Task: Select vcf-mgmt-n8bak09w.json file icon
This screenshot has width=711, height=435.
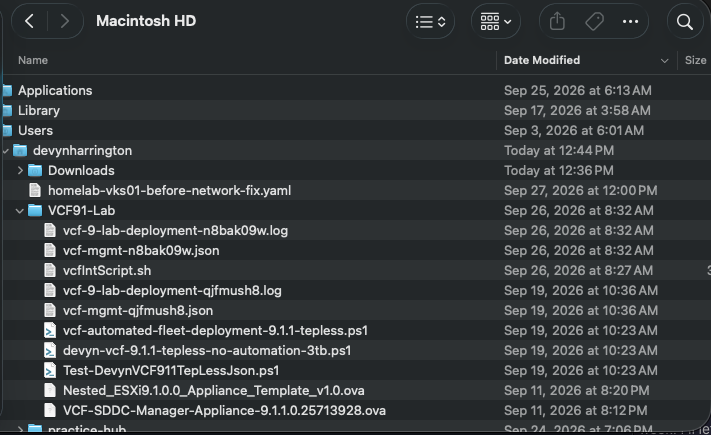Action: point(50,250)
